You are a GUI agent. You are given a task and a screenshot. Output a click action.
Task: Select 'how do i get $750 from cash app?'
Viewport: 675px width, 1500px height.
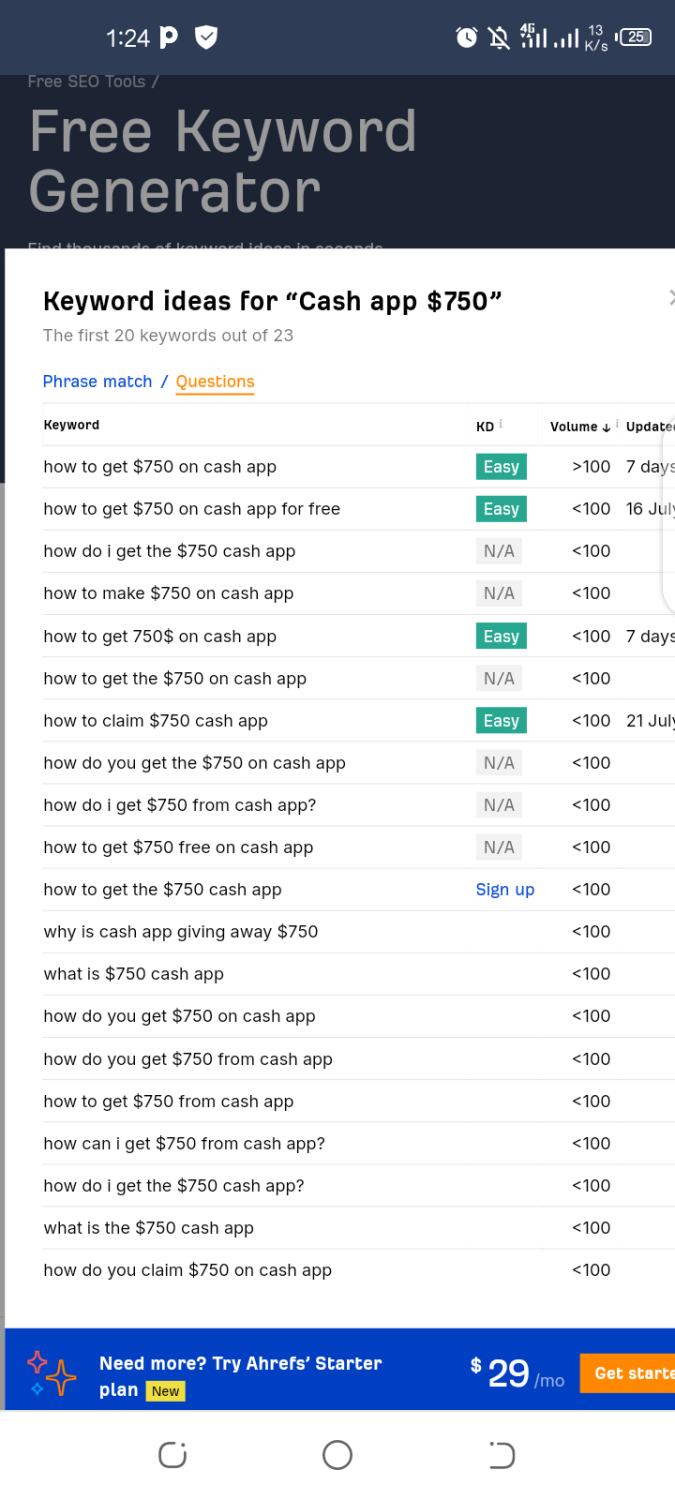pos(180,805)
